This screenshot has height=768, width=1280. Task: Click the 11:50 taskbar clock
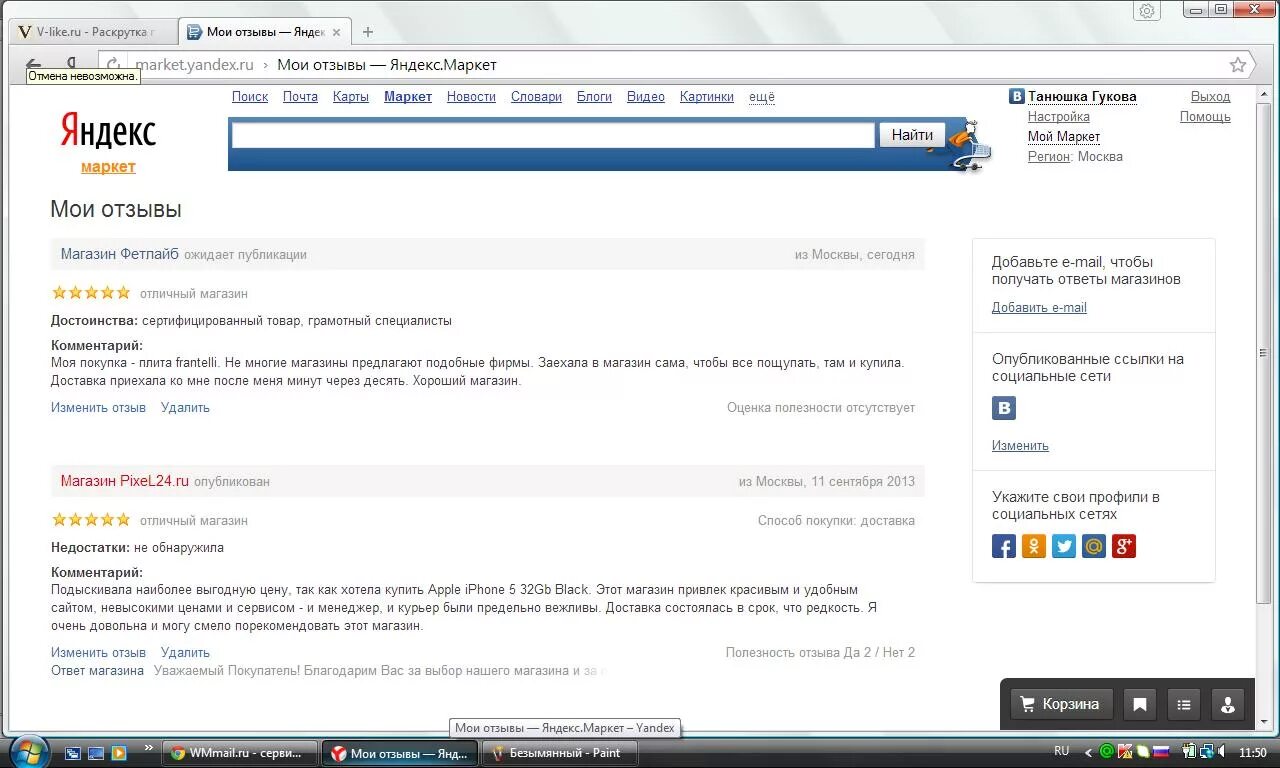pos(1253,752)
